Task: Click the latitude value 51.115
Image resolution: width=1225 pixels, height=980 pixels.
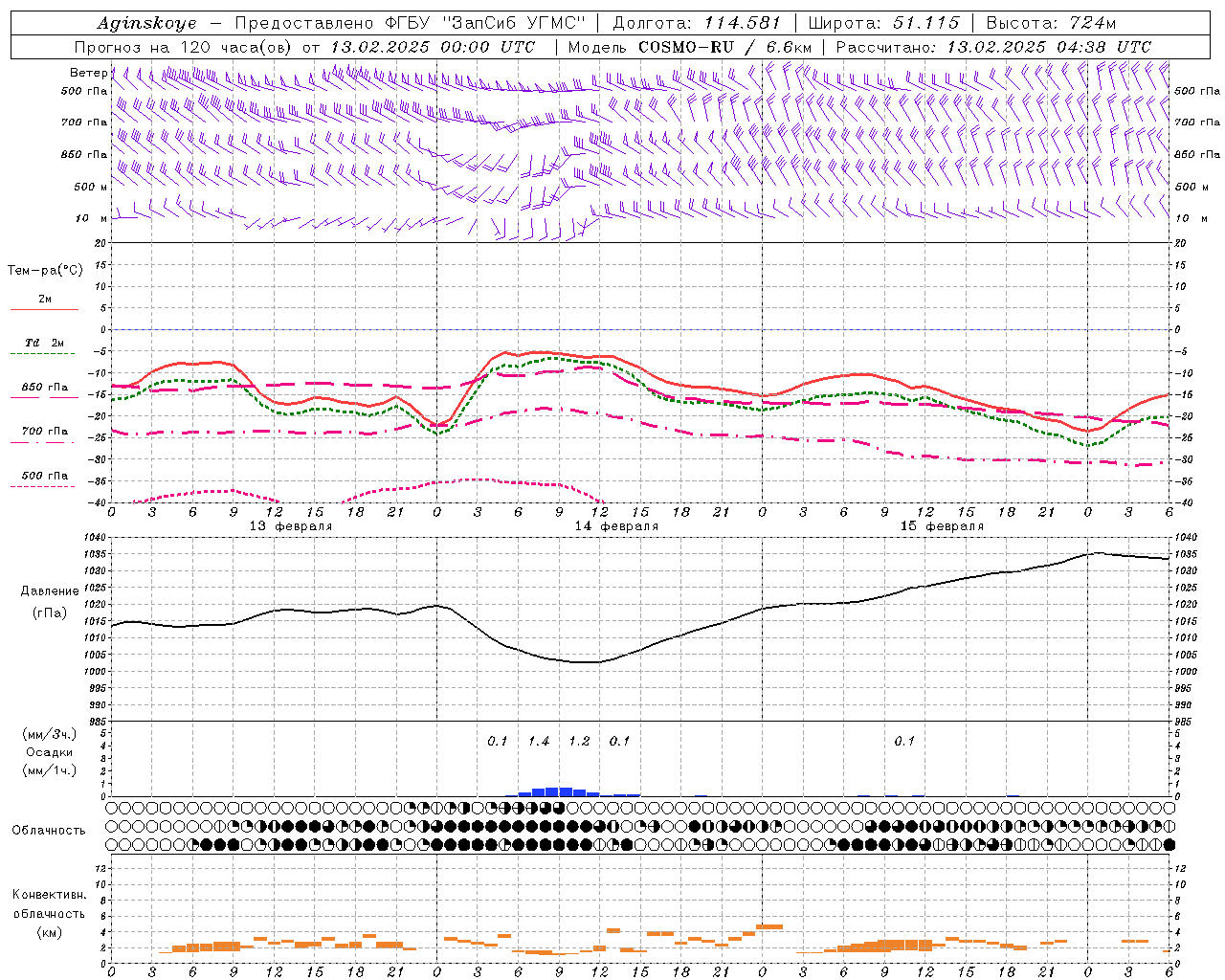Action: (x=925, y=23)
